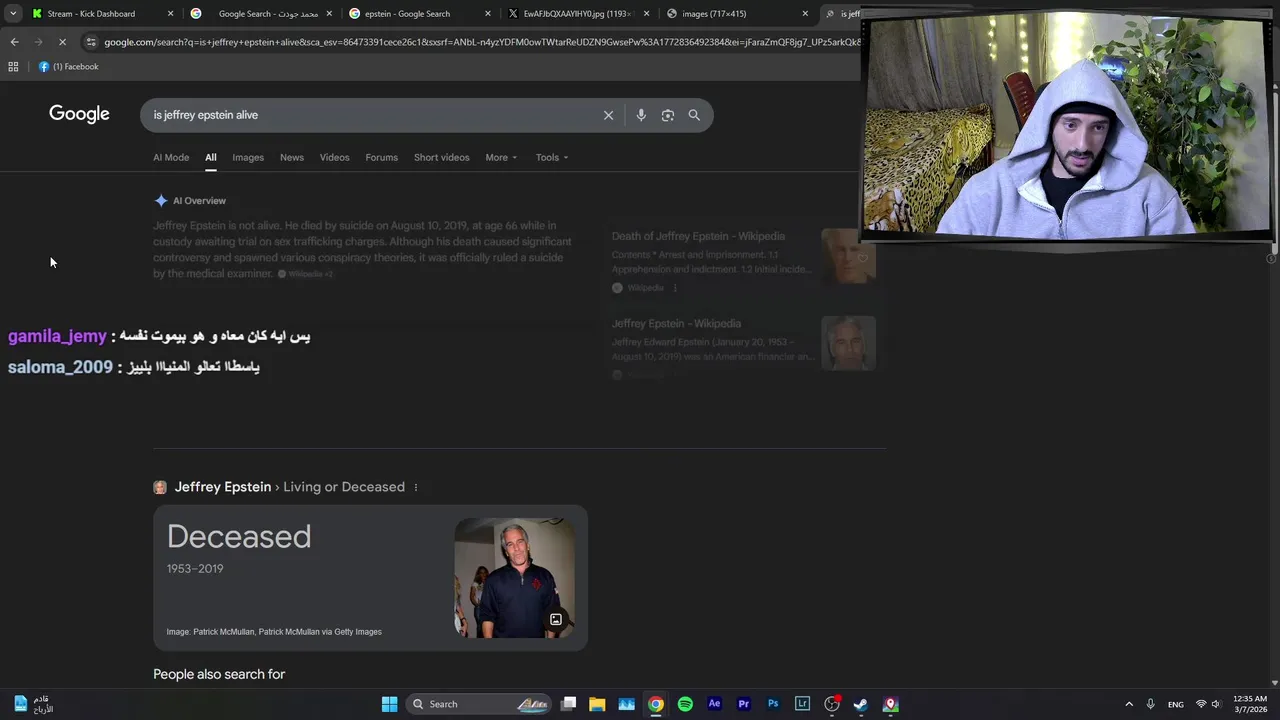The width and height of the screenshot is (1280, 720).
Task: Switch to EwAFJbQXAAYlHY0.jpg tab
Action: pyautogui.click(x=576, y=14)
